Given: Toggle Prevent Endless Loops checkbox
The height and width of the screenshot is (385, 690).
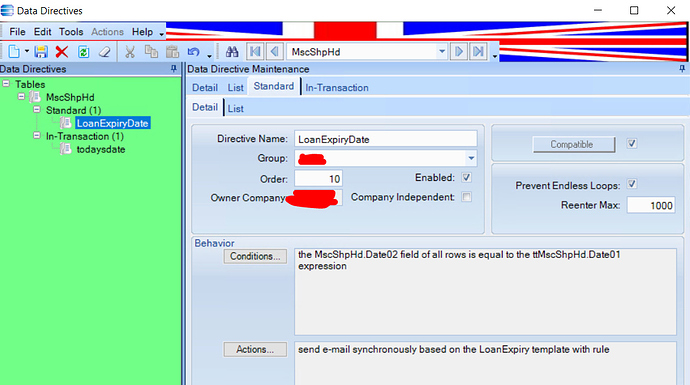Looking at the screenshot, I should (632, 184).
